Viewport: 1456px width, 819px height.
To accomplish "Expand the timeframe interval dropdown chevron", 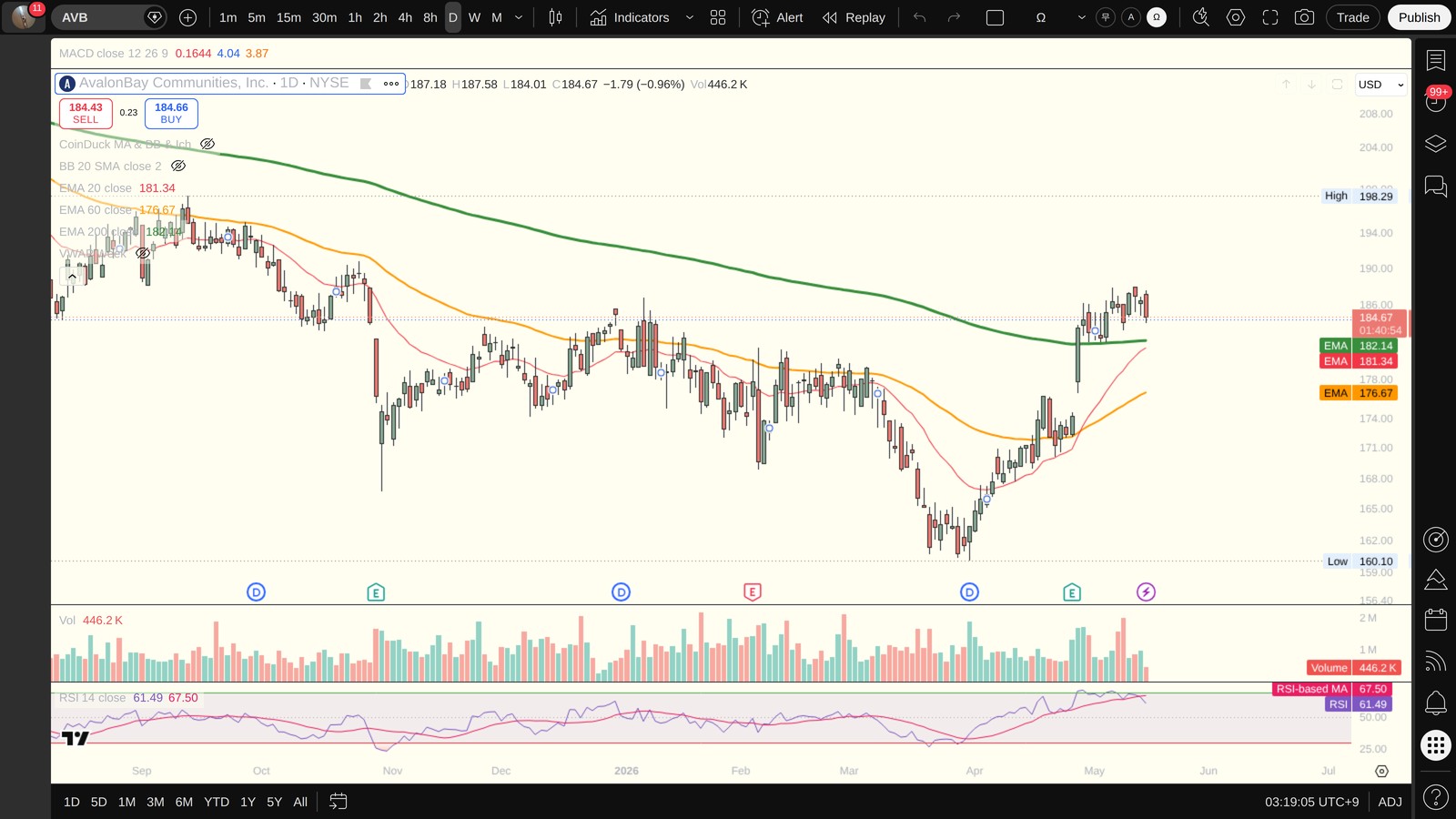I will pyautogui.click(x=519, y=17).
